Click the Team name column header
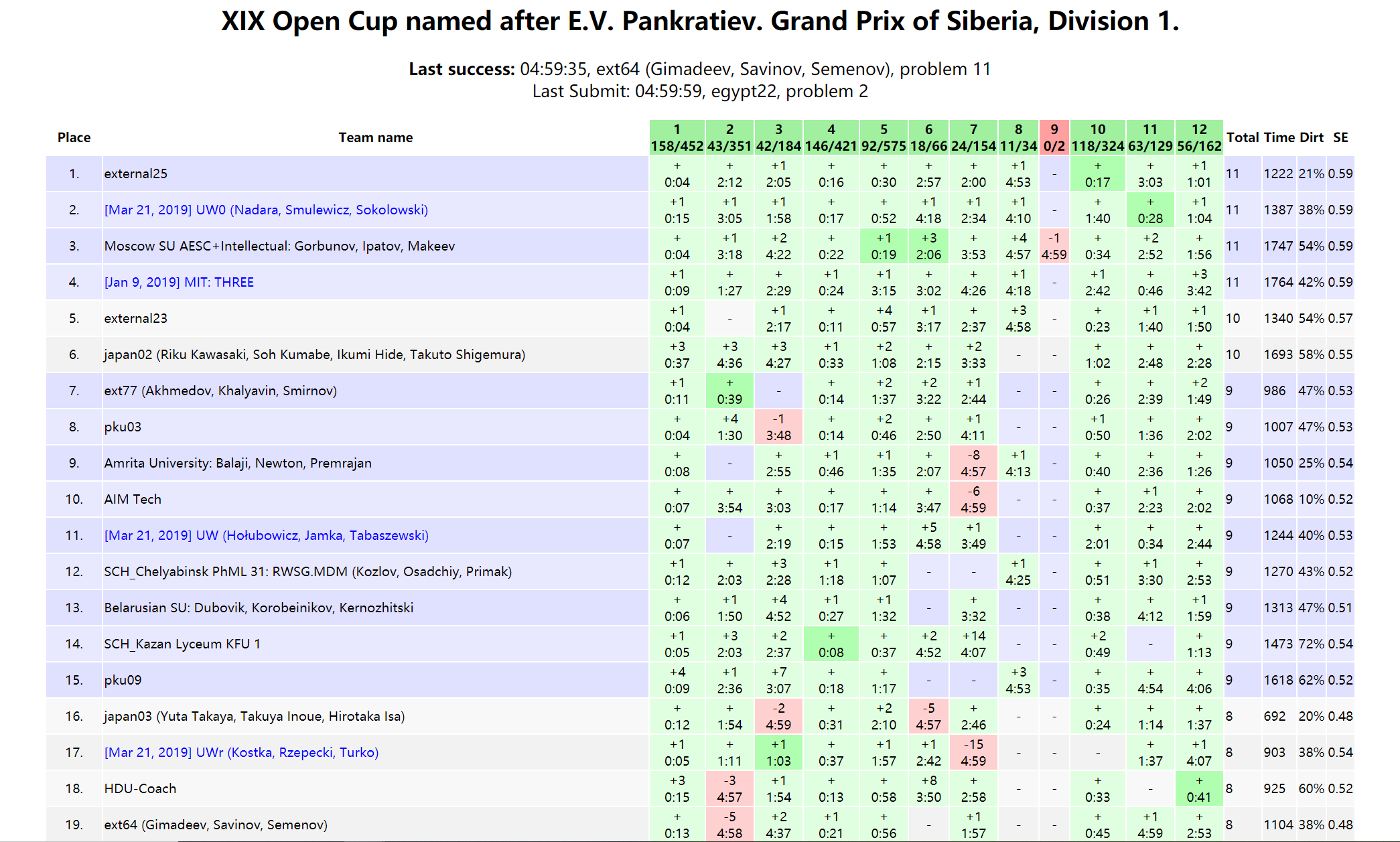The image size is (1400, 842). tap(375, 137)
